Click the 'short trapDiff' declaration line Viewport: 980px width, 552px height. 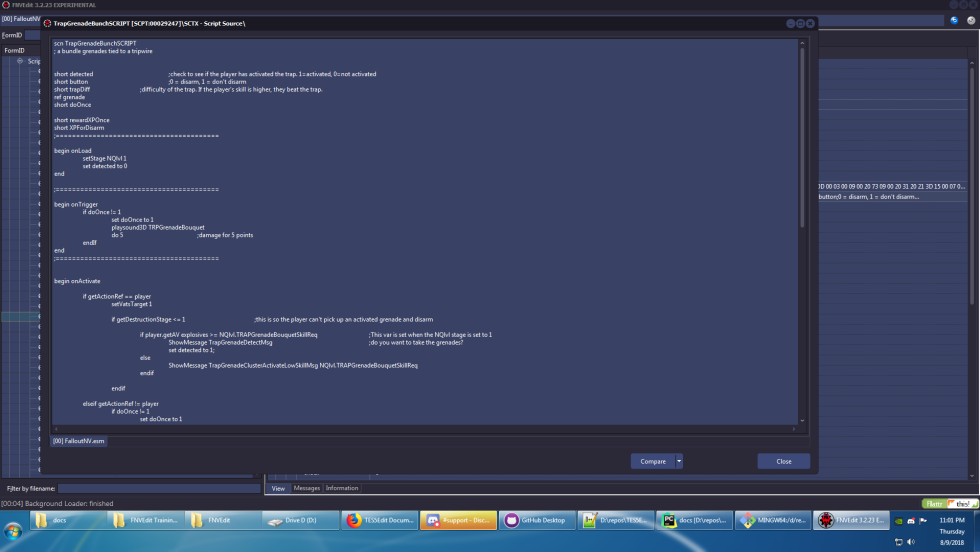coord(72,89)
